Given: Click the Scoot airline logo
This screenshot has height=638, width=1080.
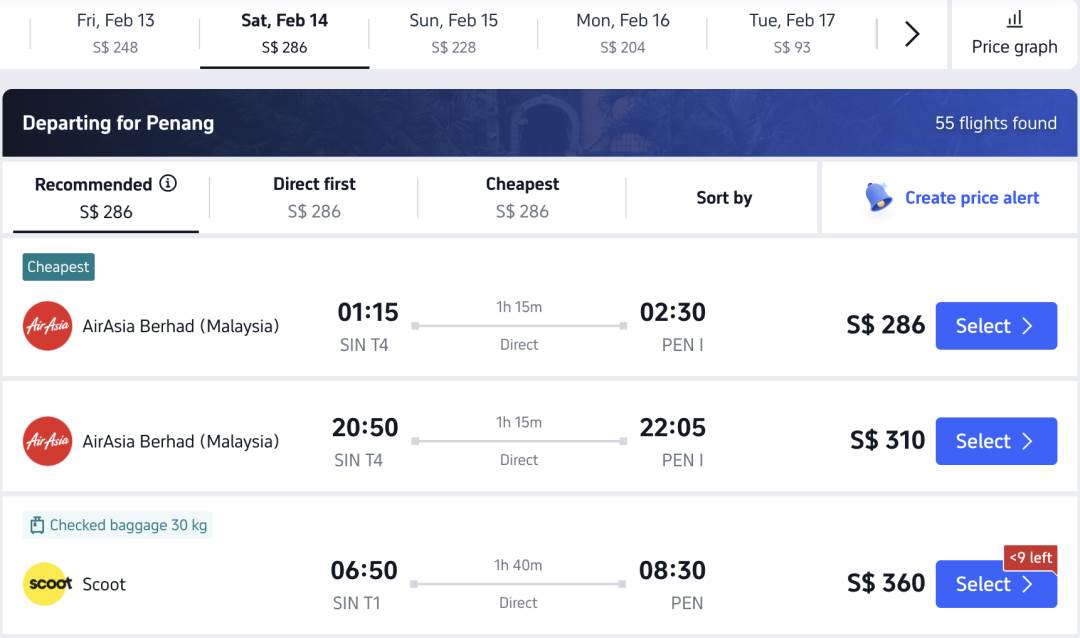Looking at the screenshot, I should tap(48, 584).
